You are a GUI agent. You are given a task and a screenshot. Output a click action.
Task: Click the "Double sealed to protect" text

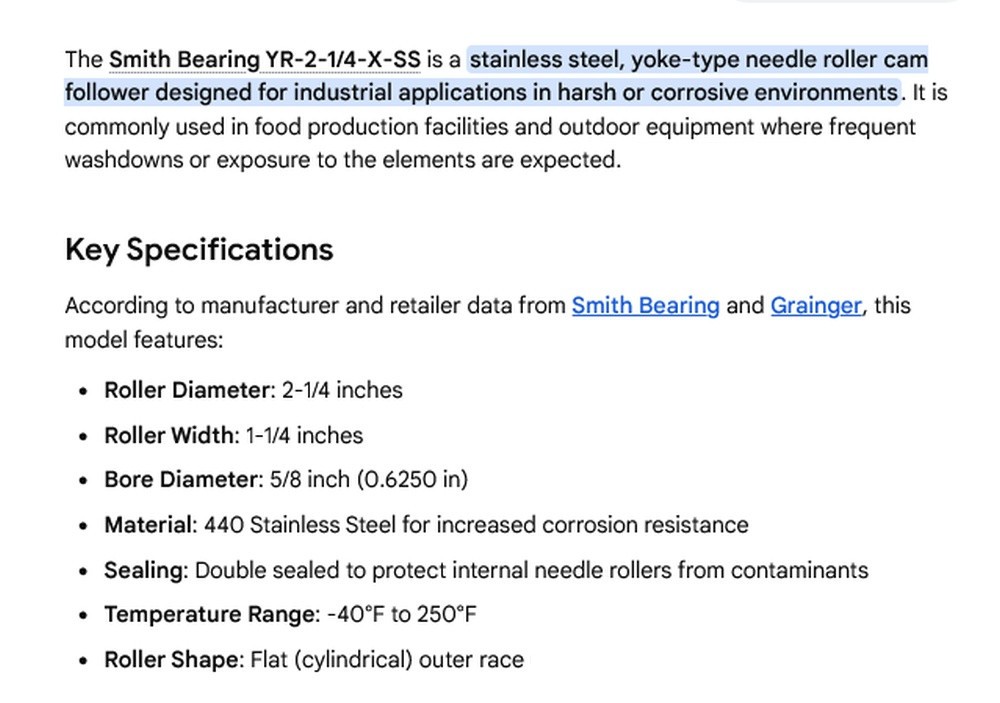pos(280,570)
